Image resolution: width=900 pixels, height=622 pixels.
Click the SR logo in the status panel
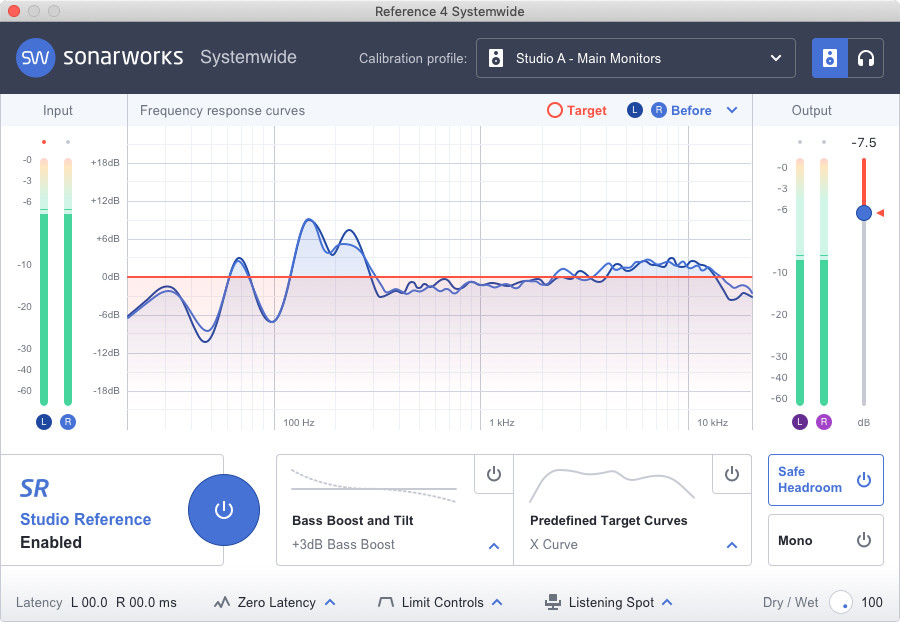pos(34,489)
